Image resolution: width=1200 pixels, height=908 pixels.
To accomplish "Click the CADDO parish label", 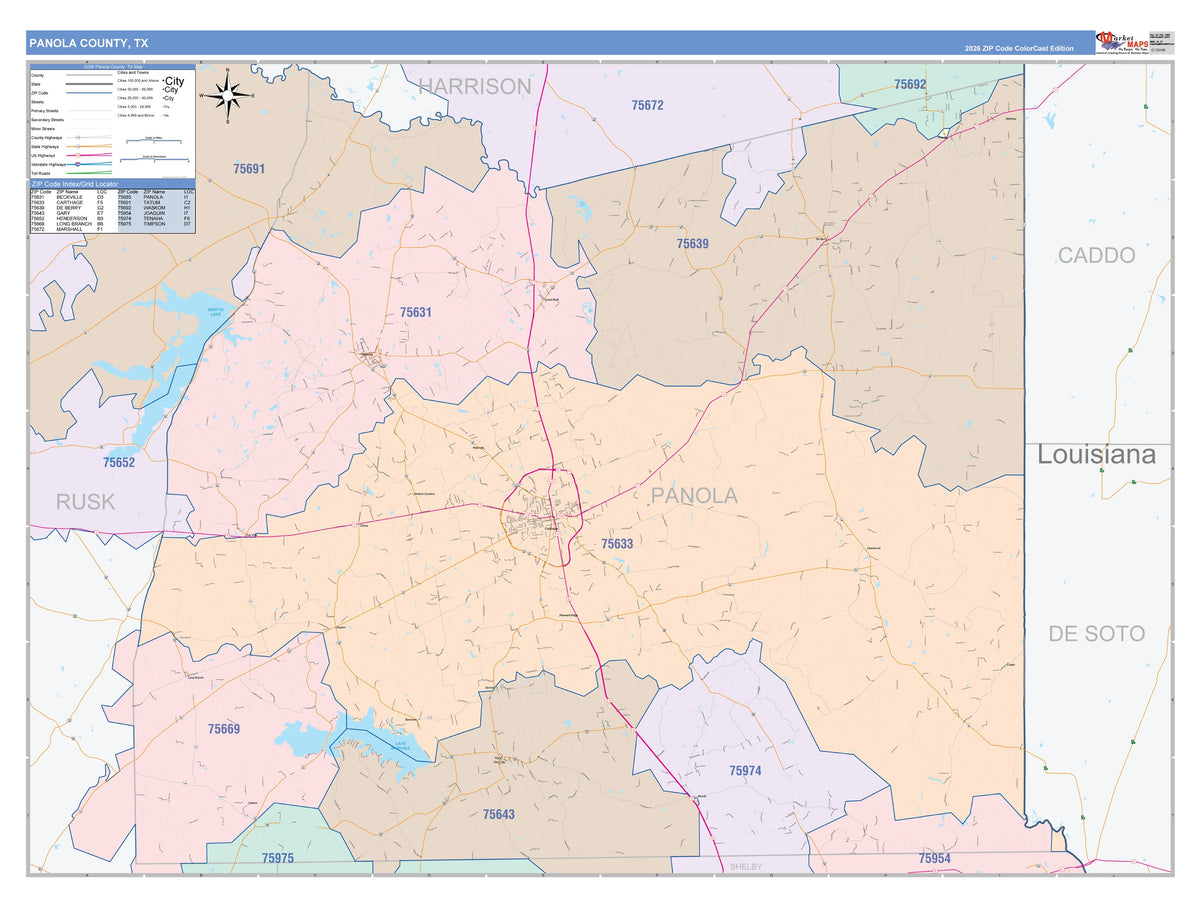I will [x=1098, y=255].
